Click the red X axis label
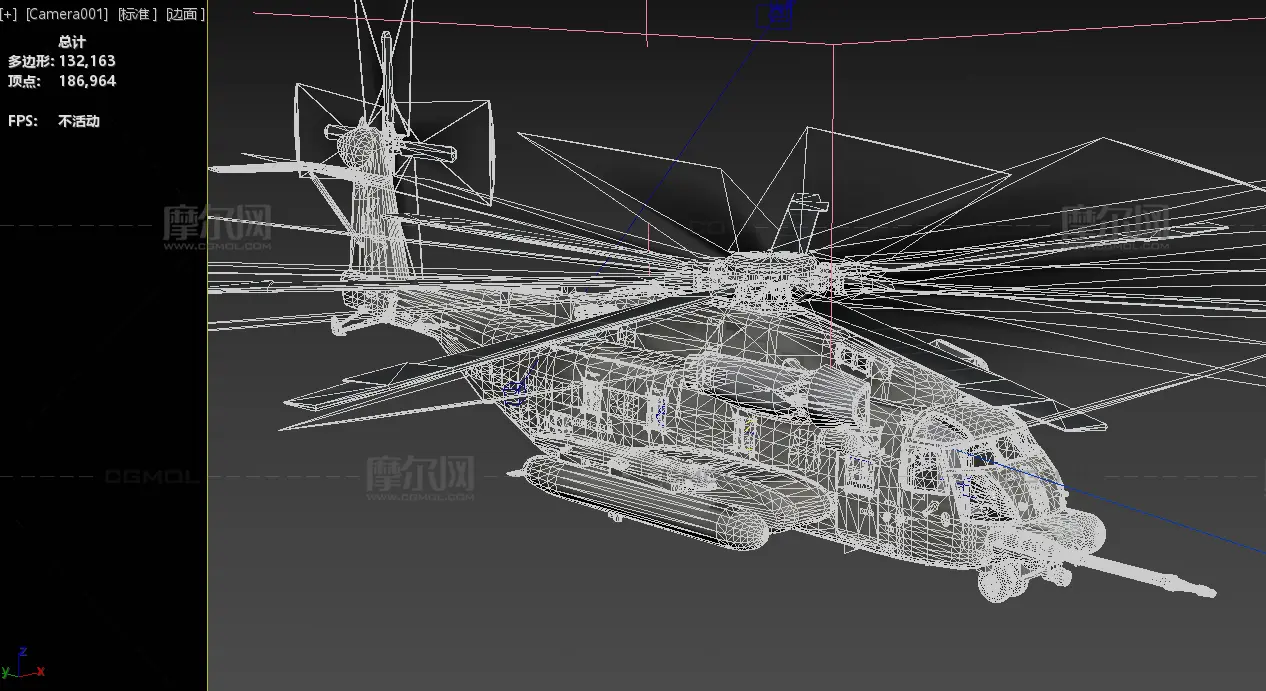Viewport: 1266px width, 691px height. tap(39, 672)
